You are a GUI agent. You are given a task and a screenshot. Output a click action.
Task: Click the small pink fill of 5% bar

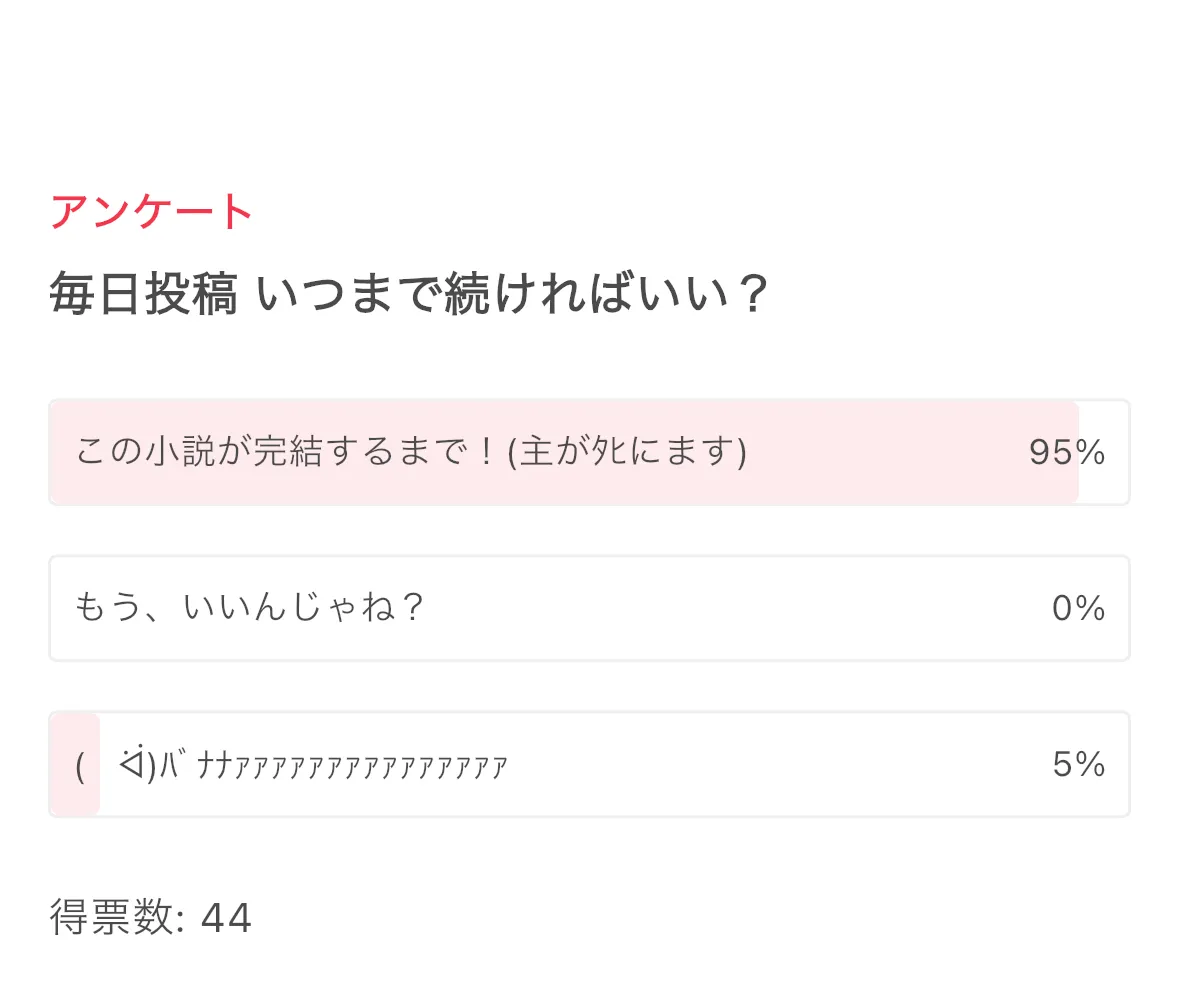coord(75,764)
